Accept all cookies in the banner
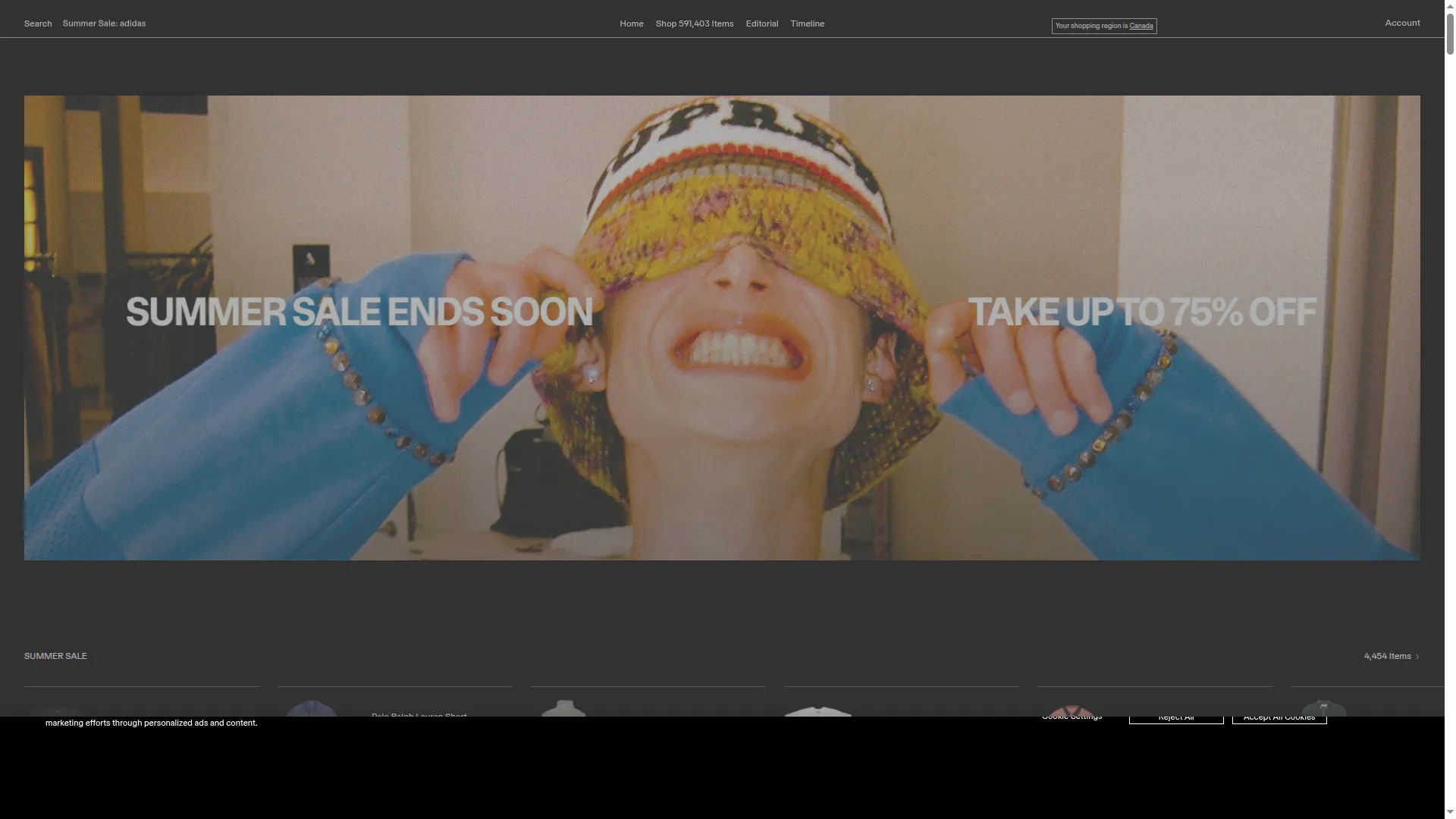 [1279, 717]
